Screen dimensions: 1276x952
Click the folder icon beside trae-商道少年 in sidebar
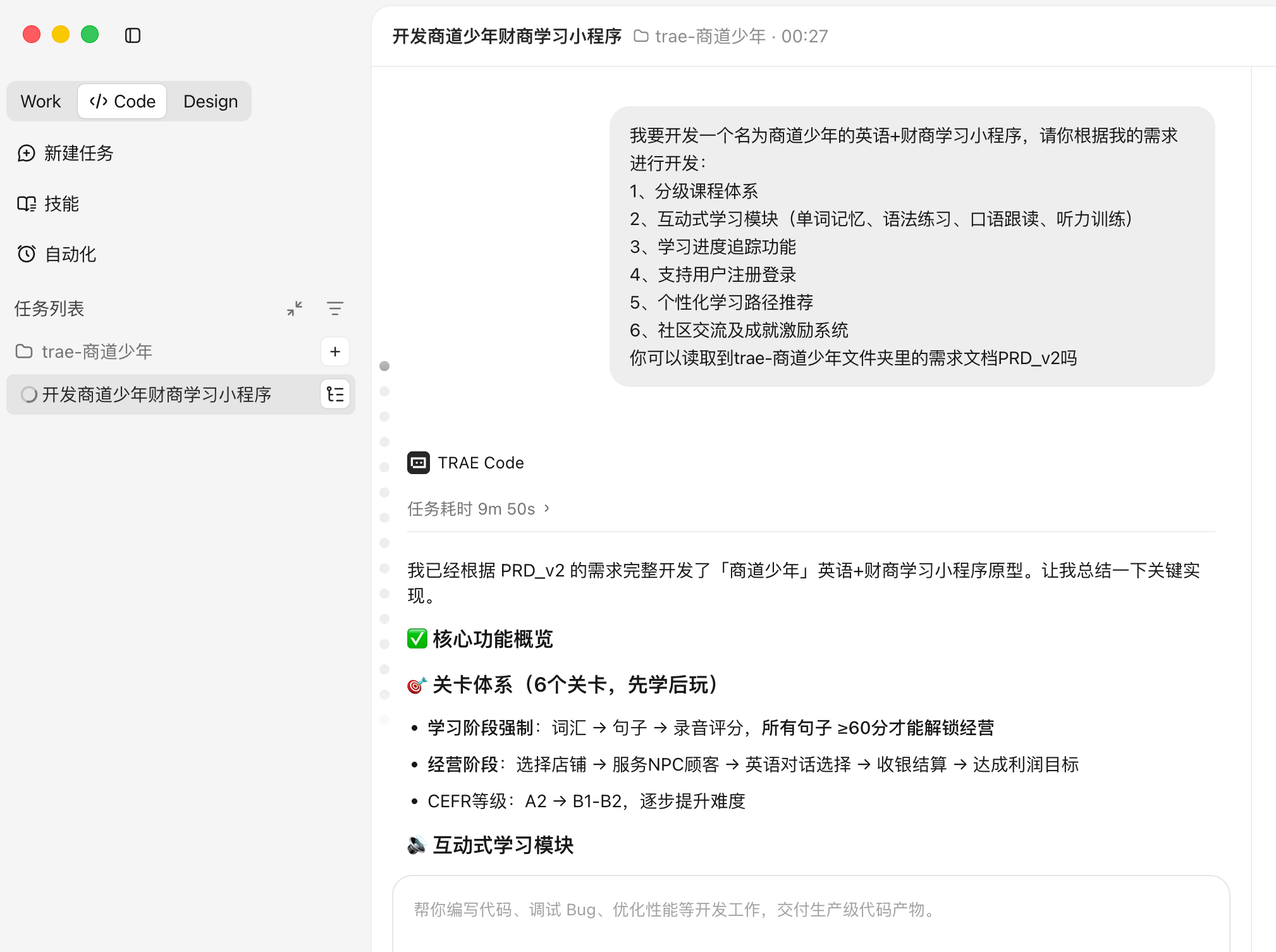[x=24, y=351]
